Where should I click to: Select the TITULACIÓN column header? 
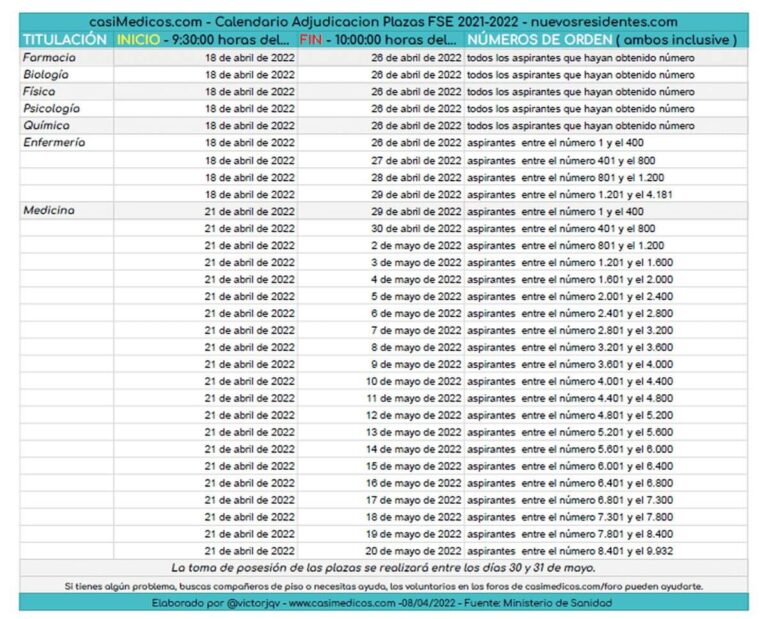[65, 40]
